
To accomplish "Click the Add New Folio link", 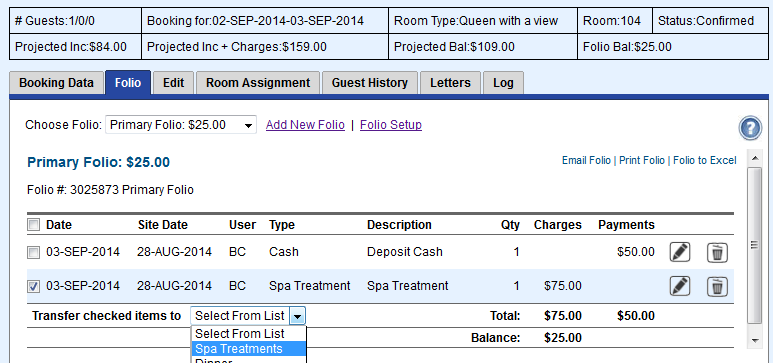I will [x=305, y=125].
